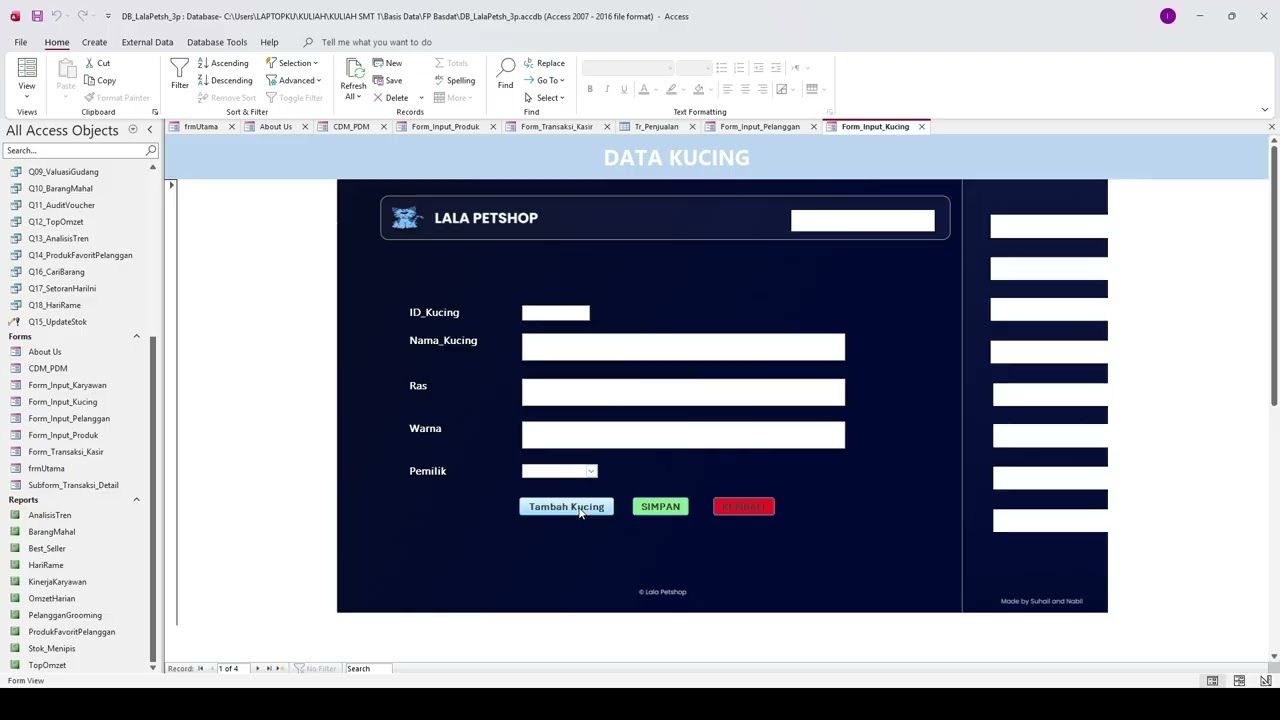The height and width of the screenshot is (720, 1280).
Task: Click the Cut scissors icon
Action: tap(89, 63)
